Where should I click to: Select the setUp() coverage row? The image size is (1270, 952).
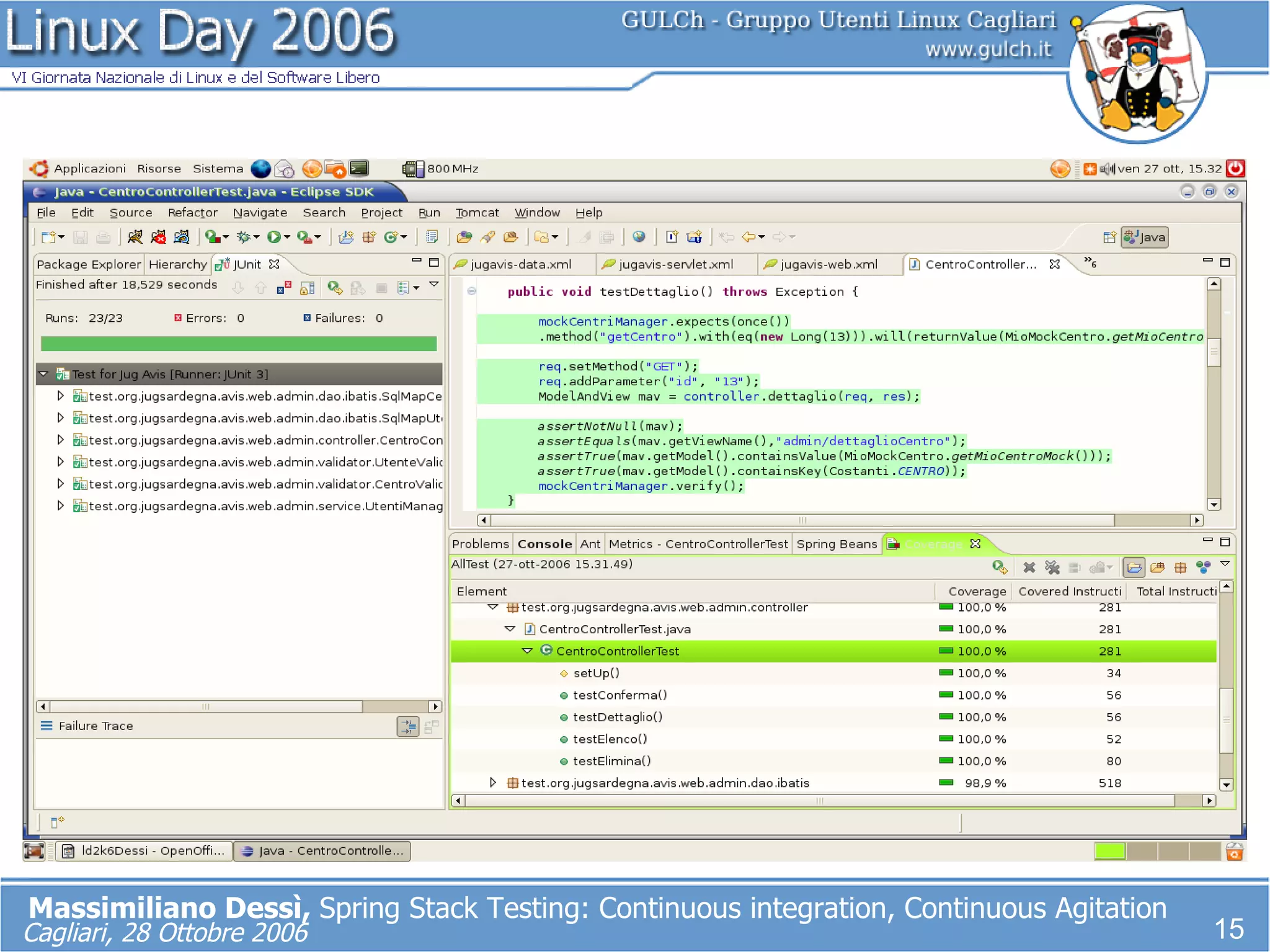point(833,673)
